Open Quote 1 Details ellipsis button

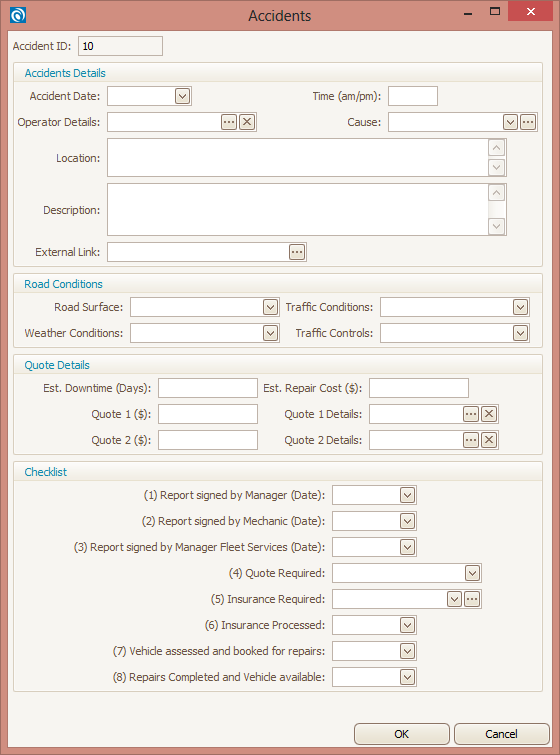point(471,414)
